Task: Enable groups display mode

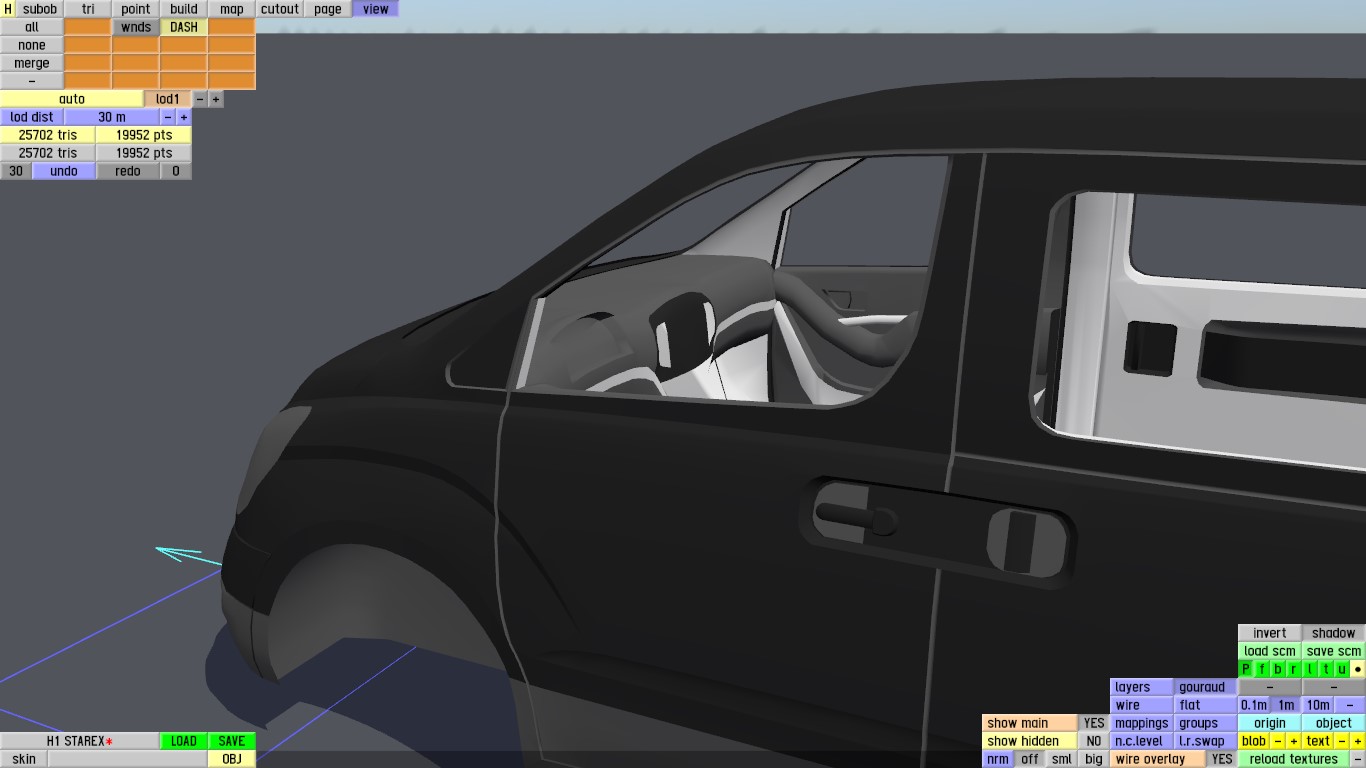Action: pos(1206,723)
